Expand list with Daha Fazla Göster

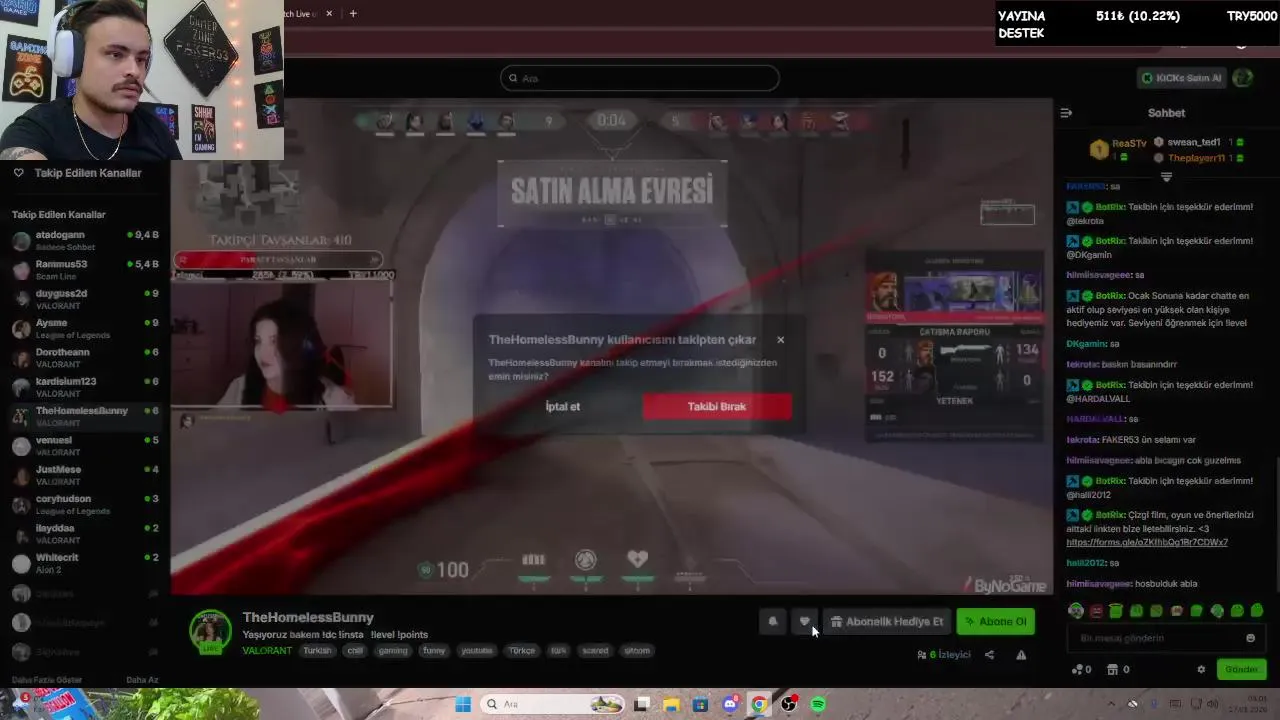point(47,680)
